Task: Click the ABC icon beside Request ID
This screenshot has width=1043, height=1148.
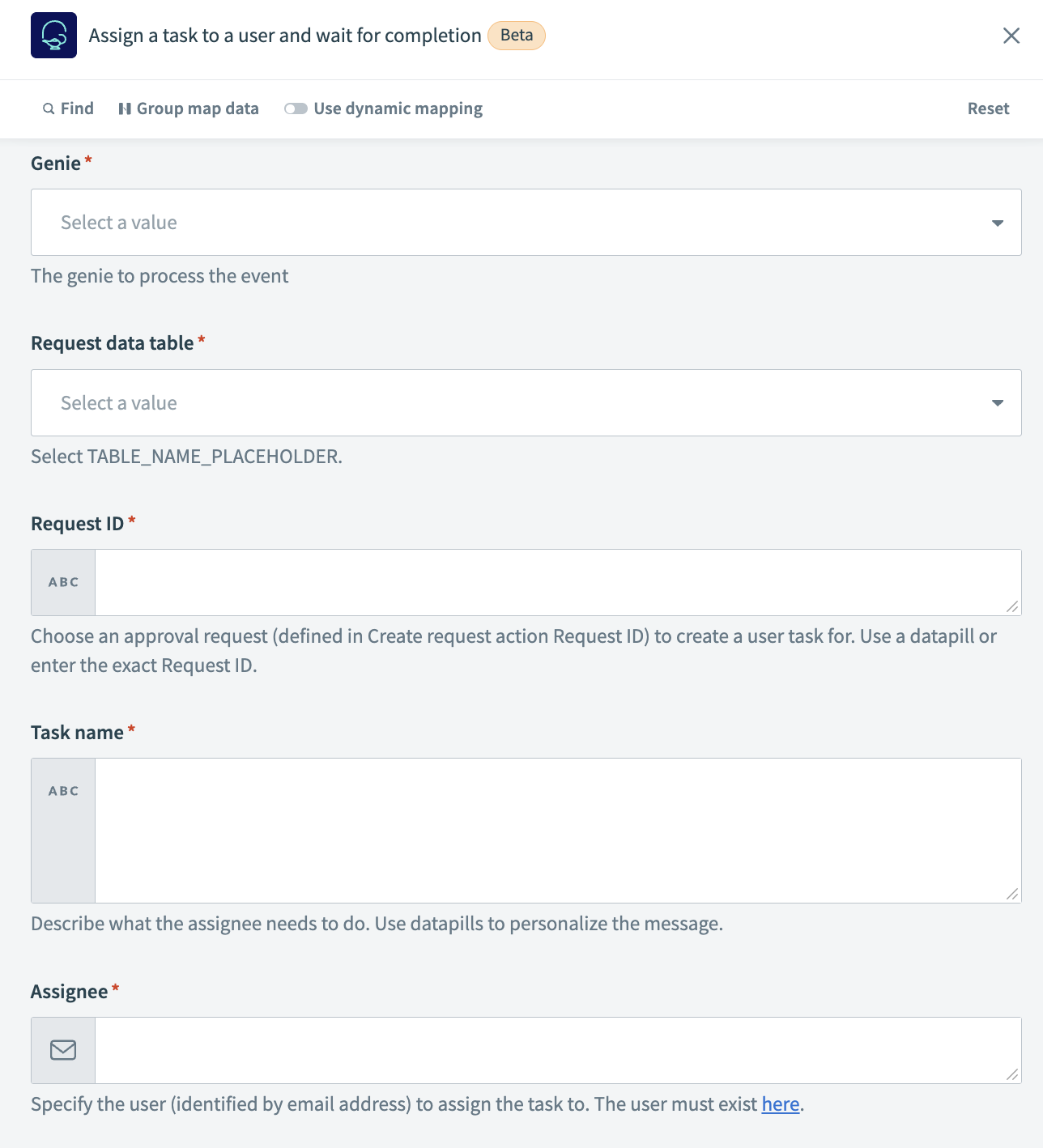Action: 62,581
